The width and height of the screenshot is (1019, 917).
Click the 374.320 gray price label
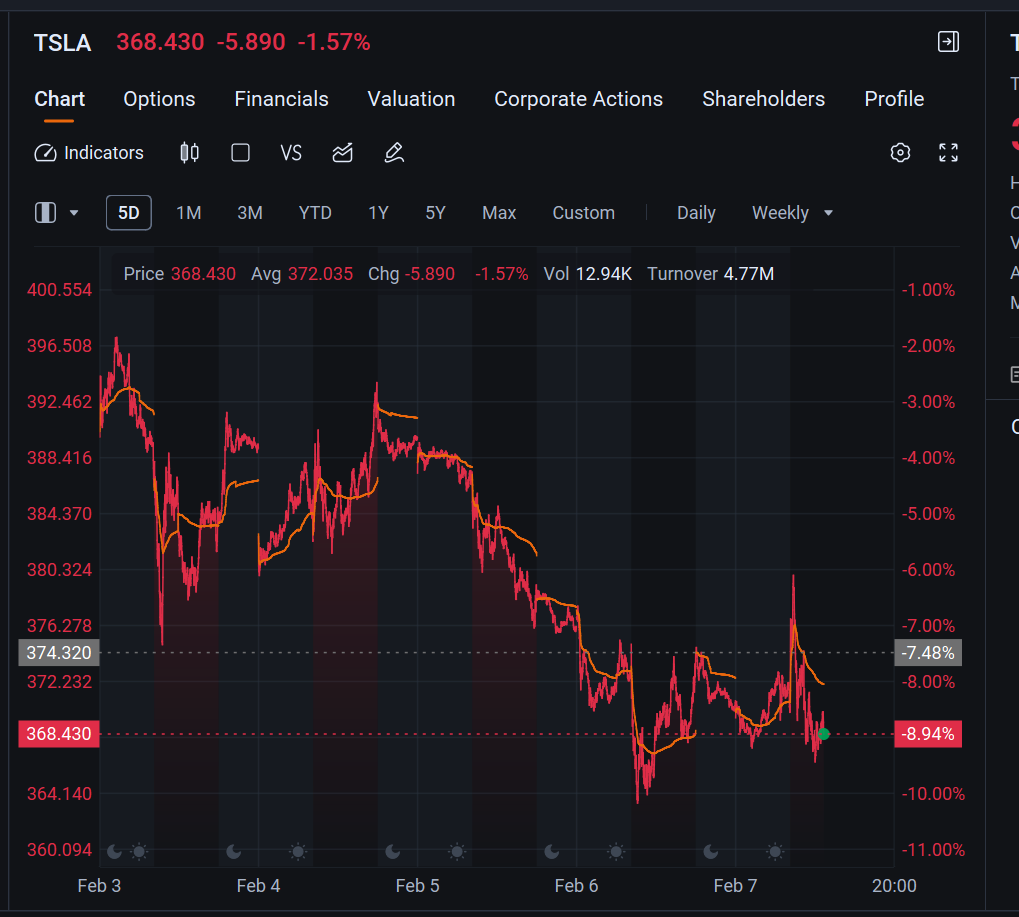click(x=58, y=652)
